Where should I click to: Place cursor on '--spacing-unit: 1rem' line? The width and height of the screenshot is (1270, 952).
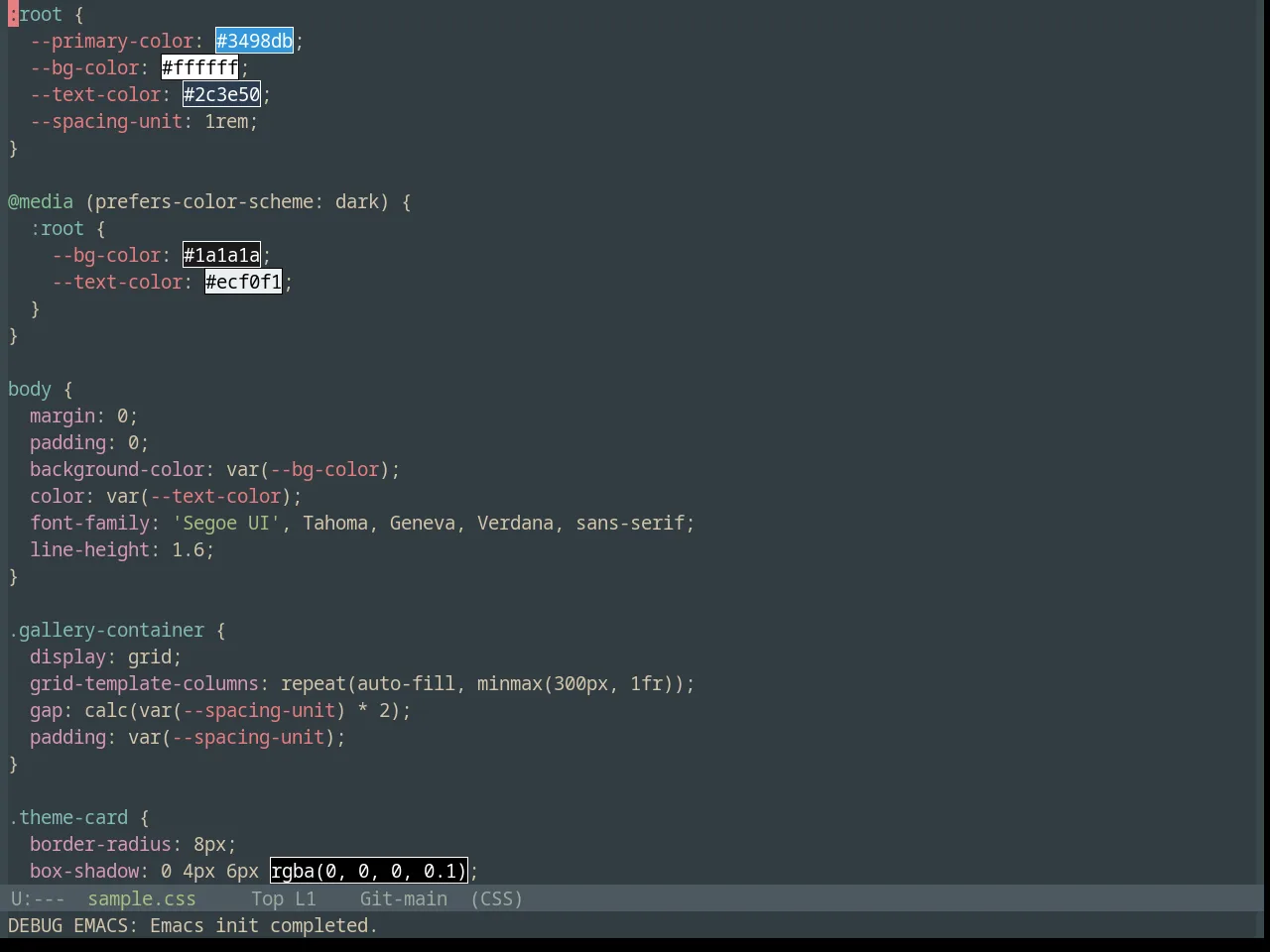(x=144, y=121)
